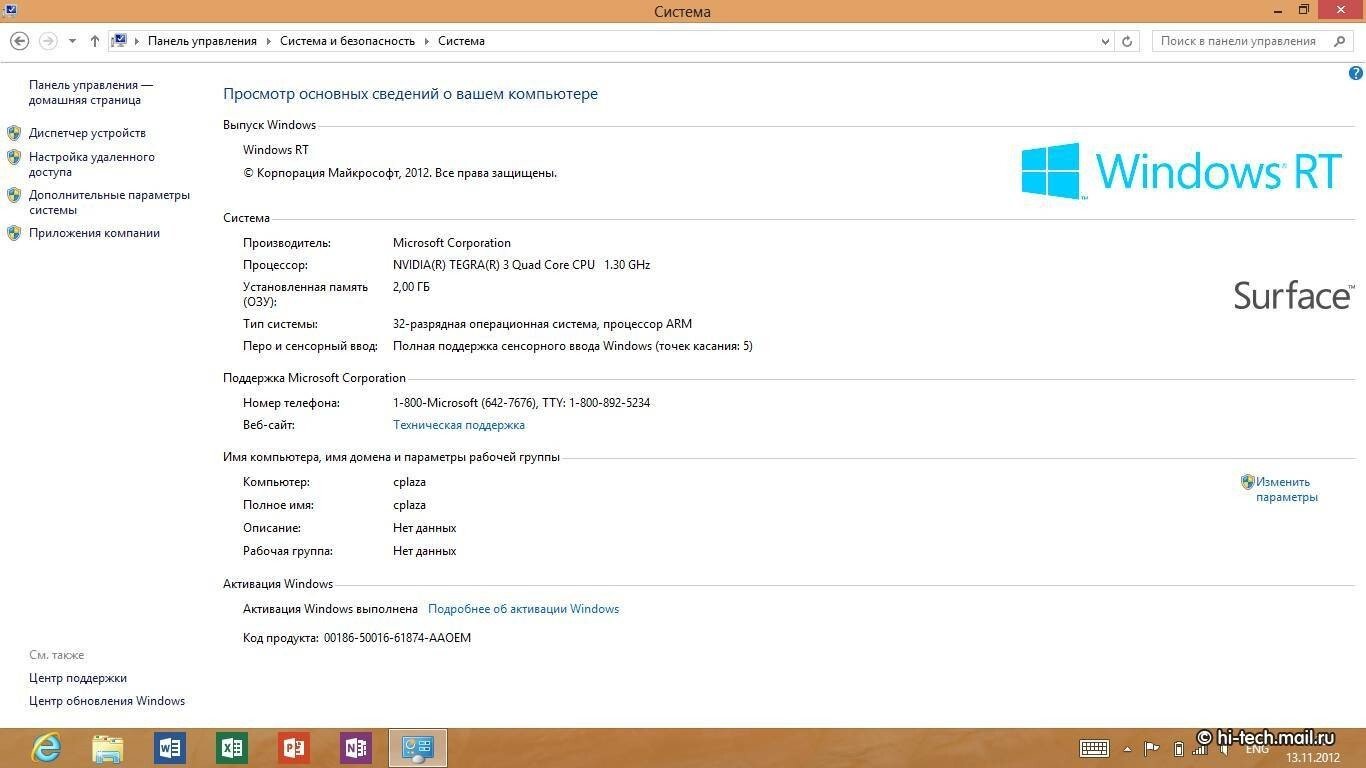
Task: Click installed memory value 2,00 ГБ
Action: 411,287
